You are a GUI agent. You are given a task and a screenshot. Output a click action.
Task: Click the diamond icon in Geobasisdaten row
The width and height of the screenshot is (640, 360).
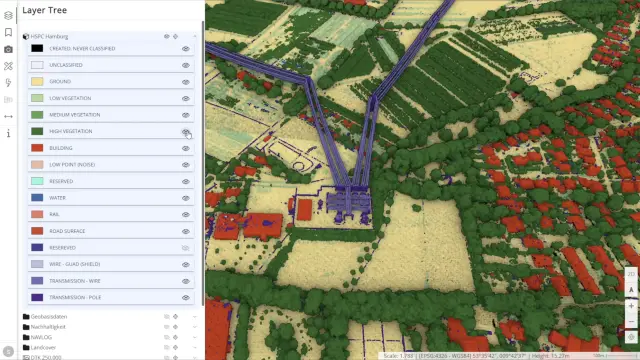click(x=176, y=316)
